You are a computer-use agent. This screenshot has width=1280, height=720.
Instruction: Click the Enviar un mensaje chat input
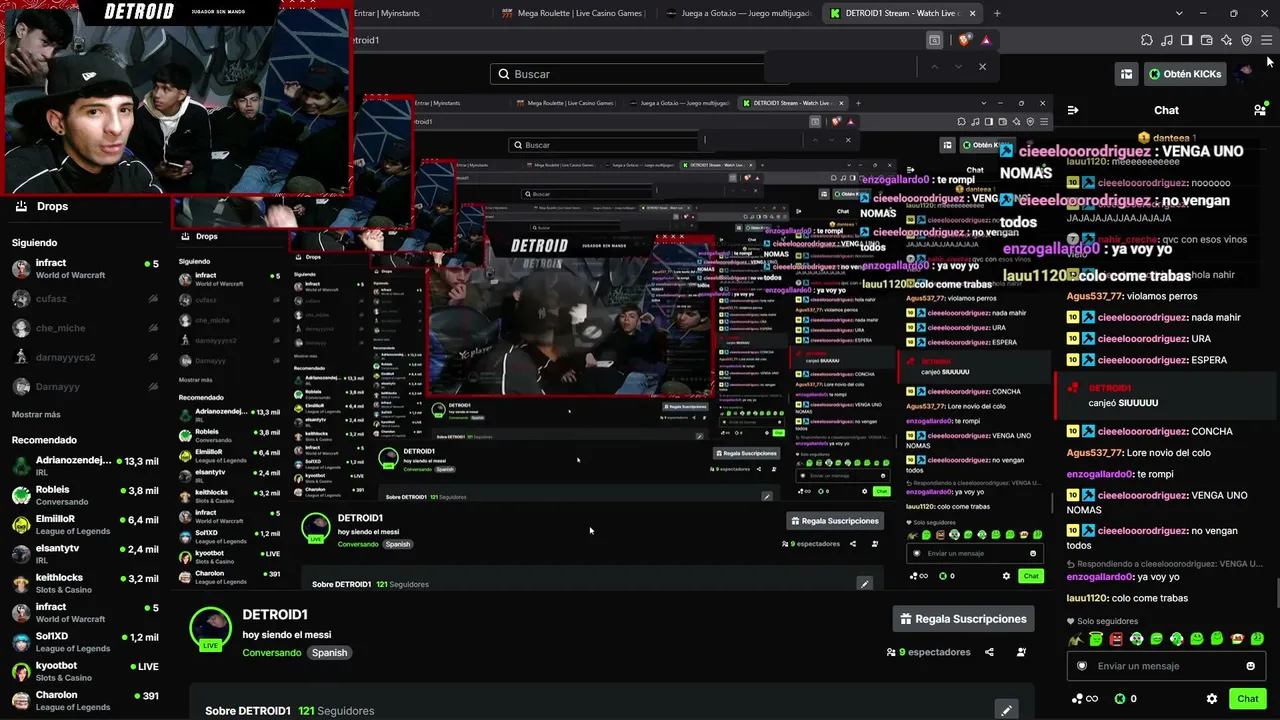[x=1166, y=666]
